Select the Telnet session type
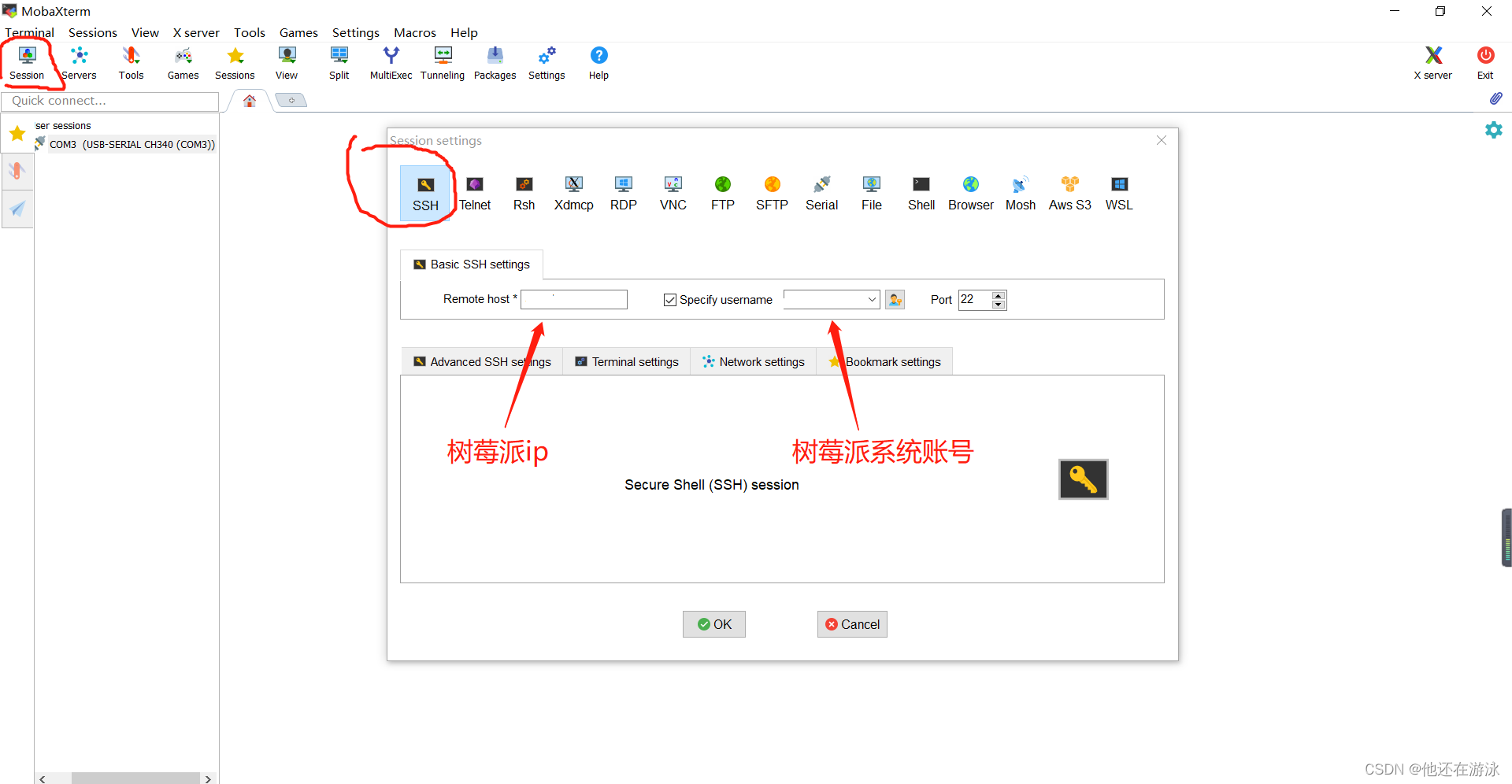This screenshot has height=784, width=1512. [475, 194]
